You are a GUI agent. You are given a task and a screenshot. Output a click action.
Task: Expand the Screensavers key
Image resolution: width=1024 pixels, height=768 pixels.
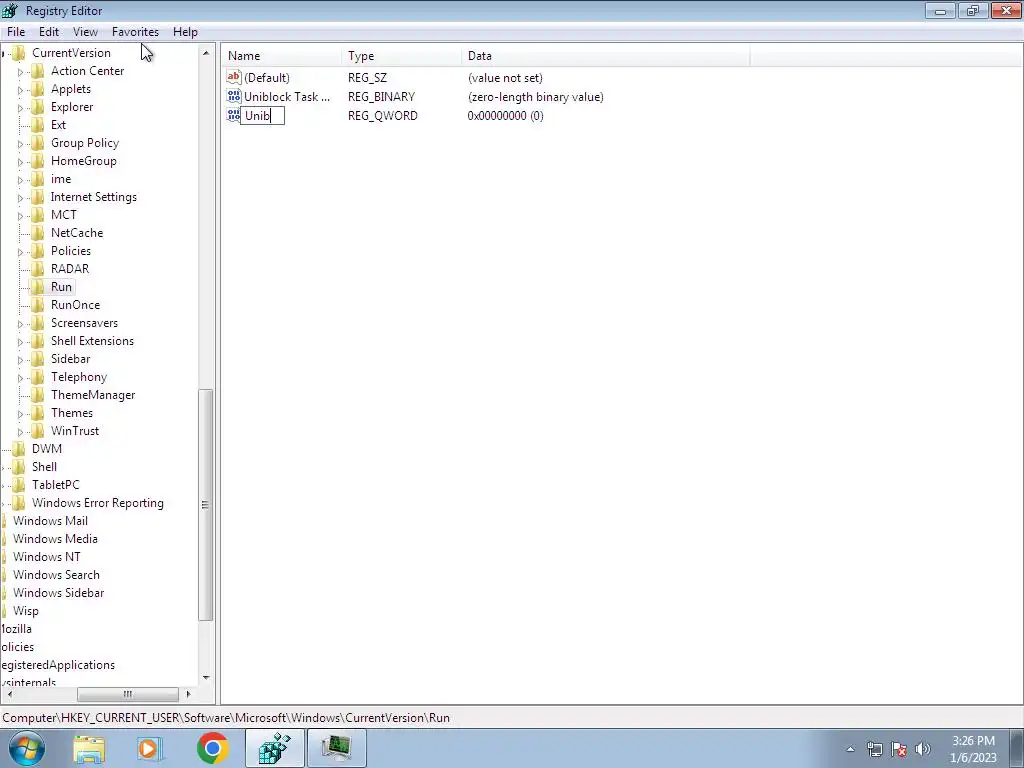(x=20, y=324)
